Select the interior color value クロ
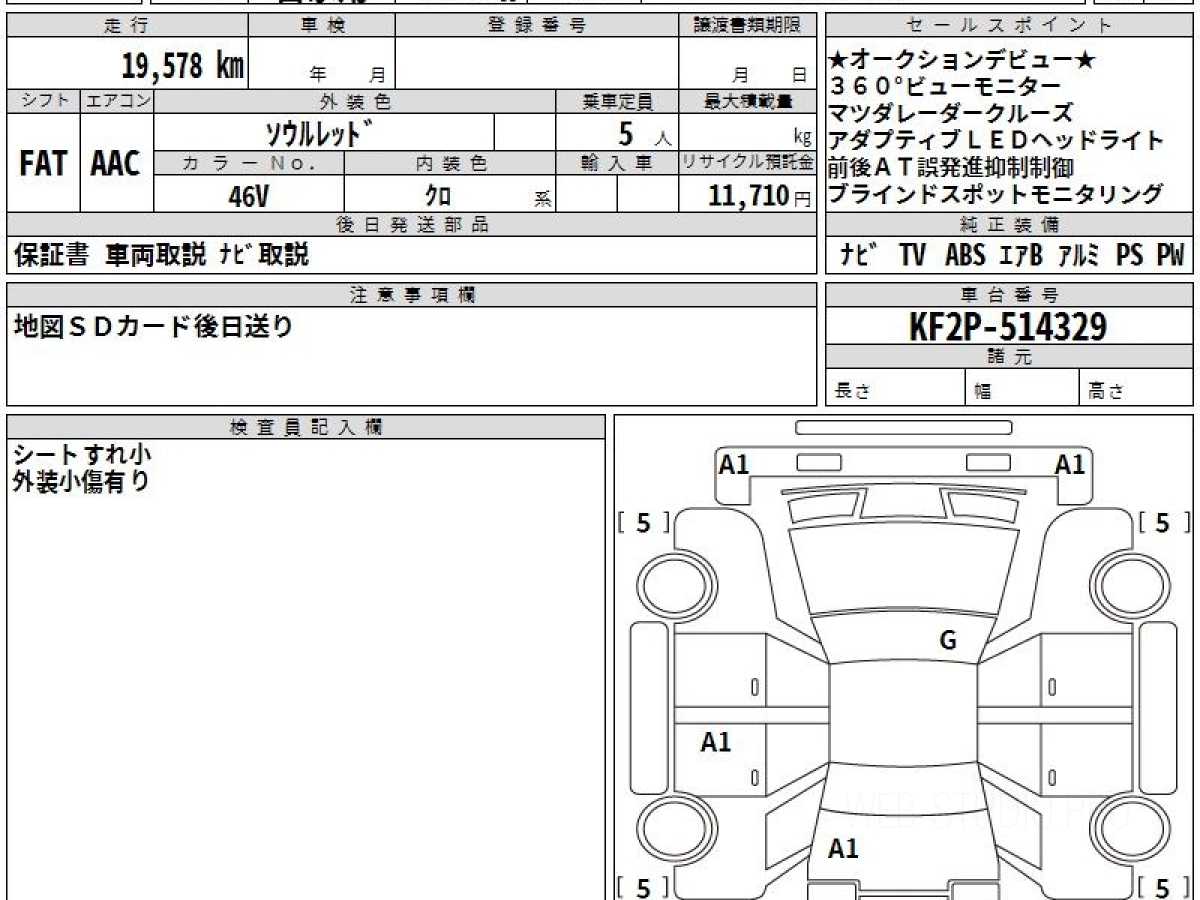This screenshot has height=900, width=1200. point(438,196)
